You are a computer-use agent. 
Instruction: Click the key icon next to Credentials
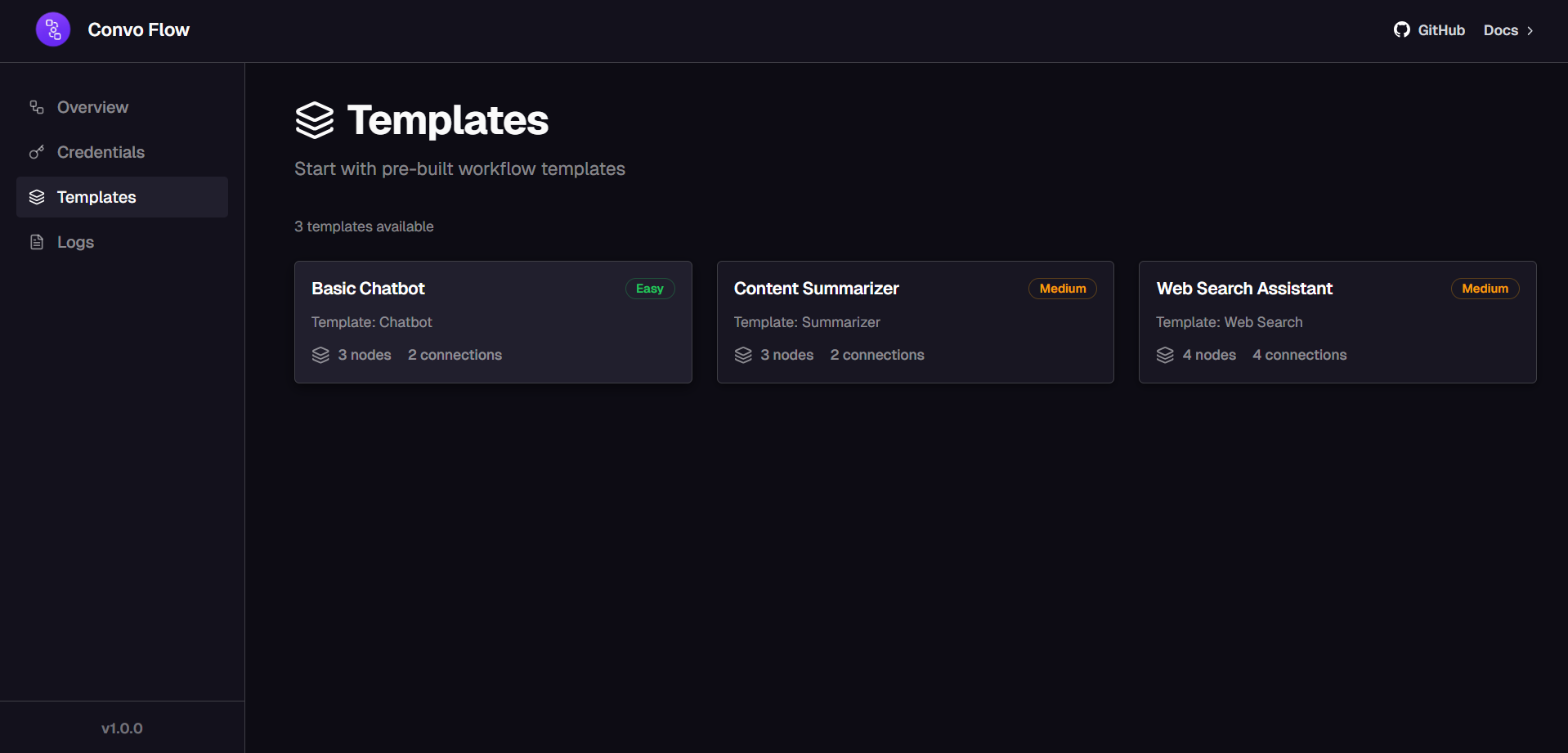click(36, 152)
